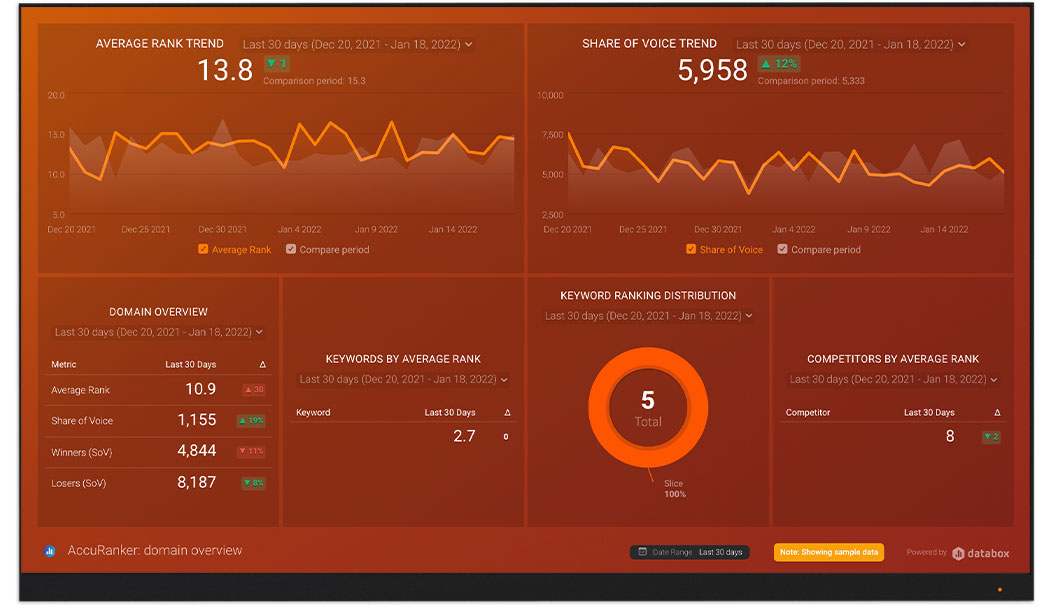Expand Share of Voice Trend date range dropdown
The width and height of the screenshot is (1052, 609).
(x=850, y=44)
